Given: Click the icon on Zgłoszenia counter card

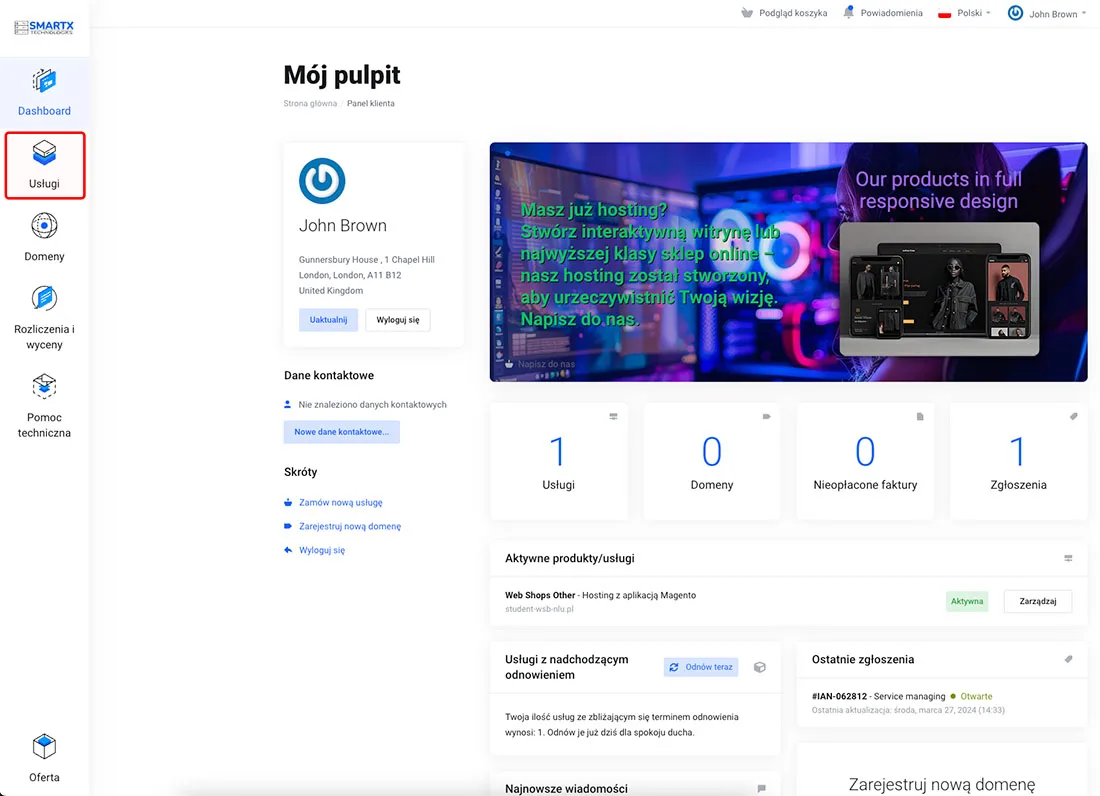Looking at the screenshot, I should point(1073,417).
